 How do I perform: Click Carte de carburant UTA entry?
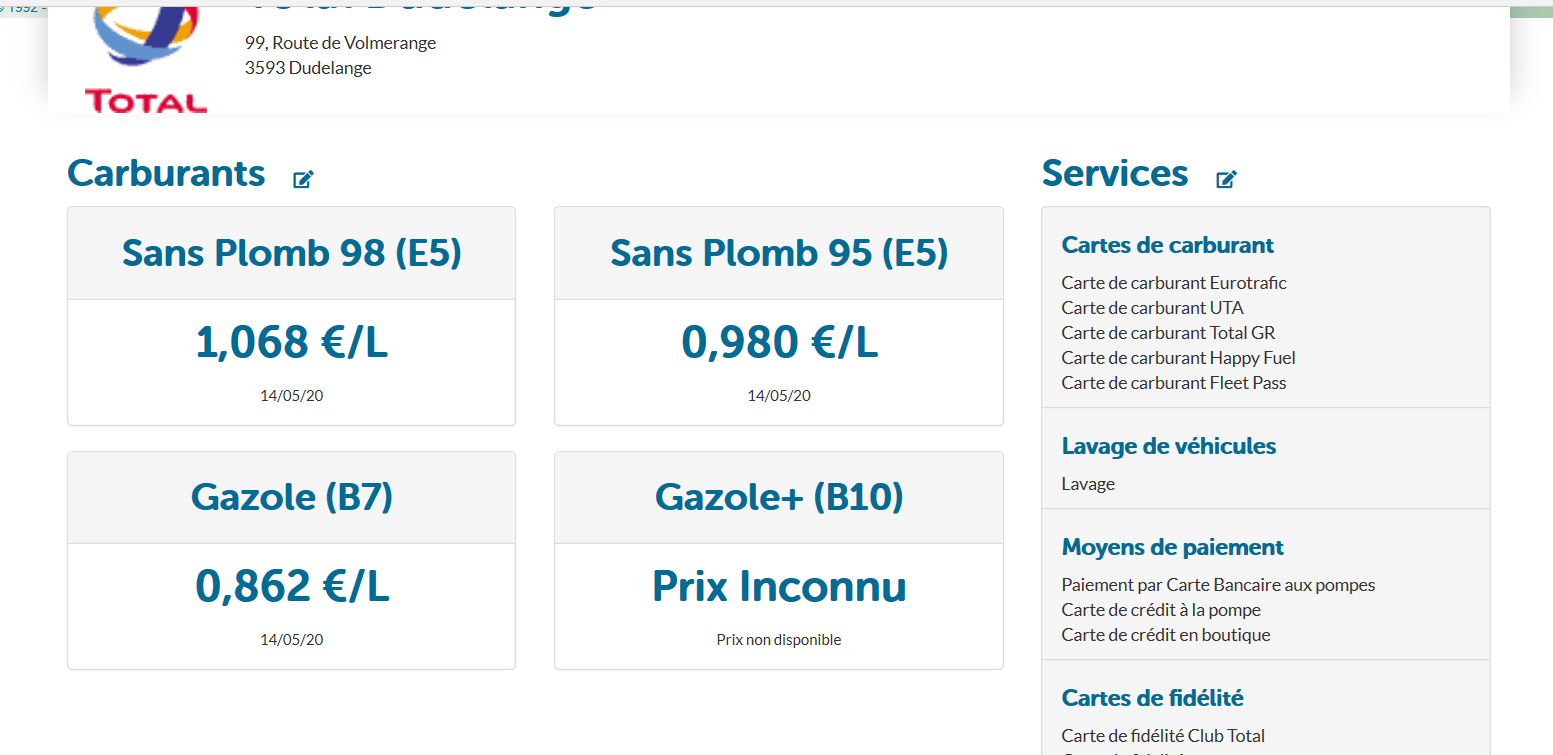point(1152,308)
